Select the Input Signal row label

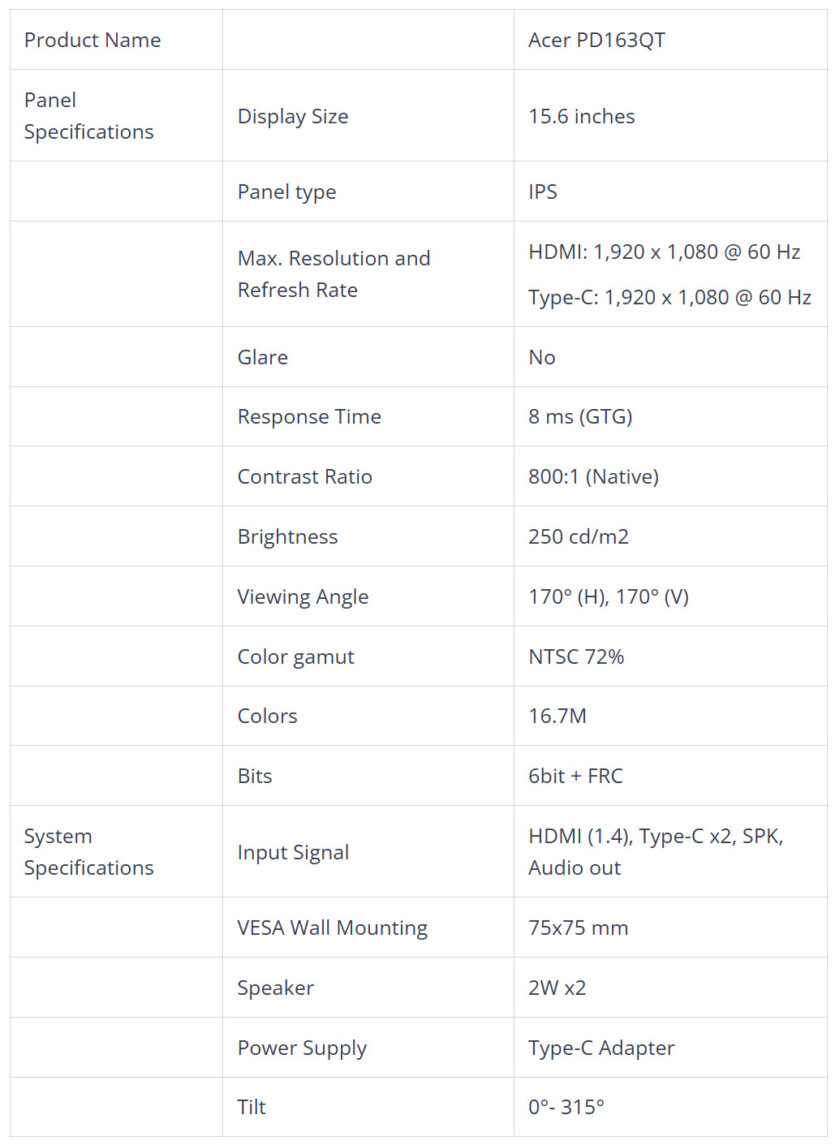click(x=293, y=852)
